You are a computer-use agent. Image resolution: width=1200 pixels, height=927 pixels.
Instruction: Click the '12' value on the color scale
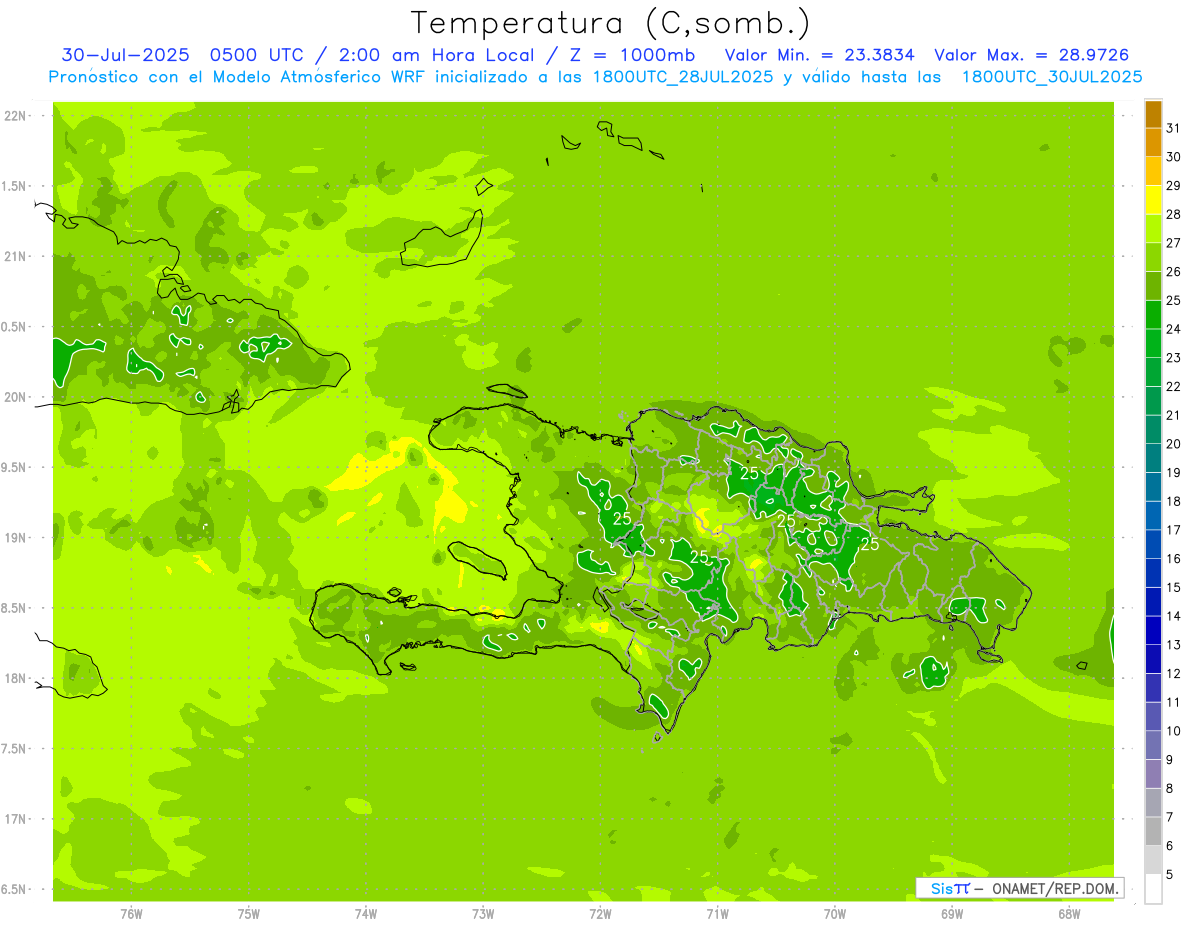(x=1174, y=674)
